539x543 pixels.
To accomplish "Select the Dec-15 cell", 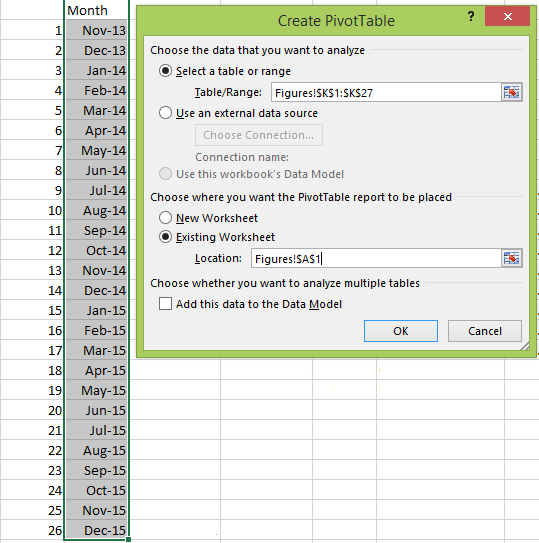I will click(96, 530).
